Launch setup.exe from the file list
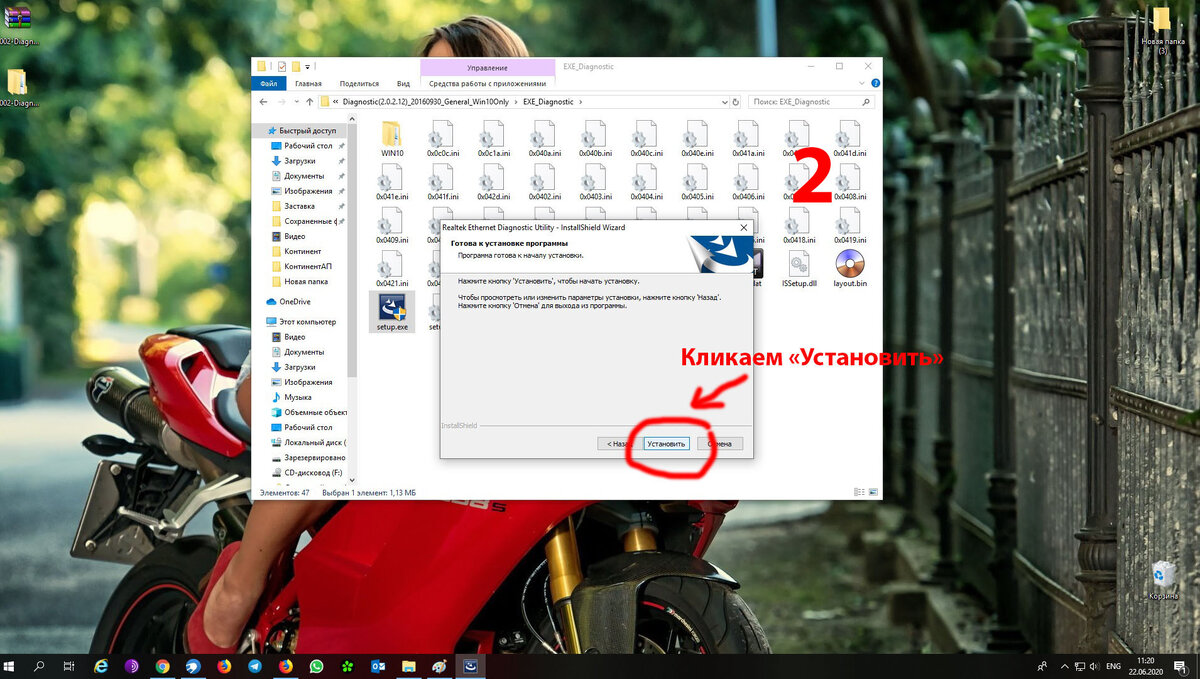Screen dimensions: 1200x679 click(390, 310)
